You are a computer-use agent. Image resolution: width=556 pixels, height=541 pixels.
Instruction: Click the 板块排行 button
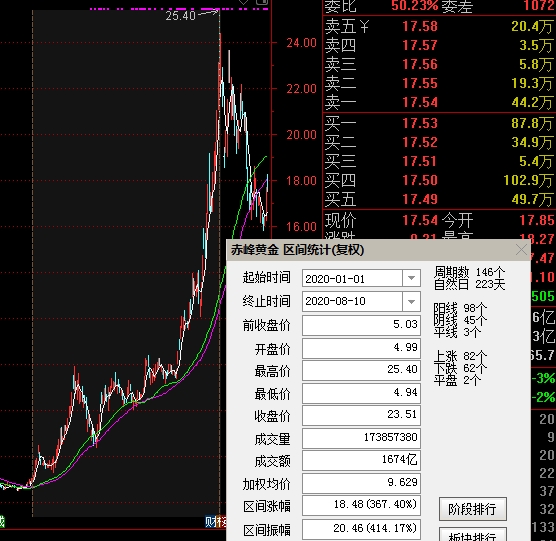click(x=473, y=535)
